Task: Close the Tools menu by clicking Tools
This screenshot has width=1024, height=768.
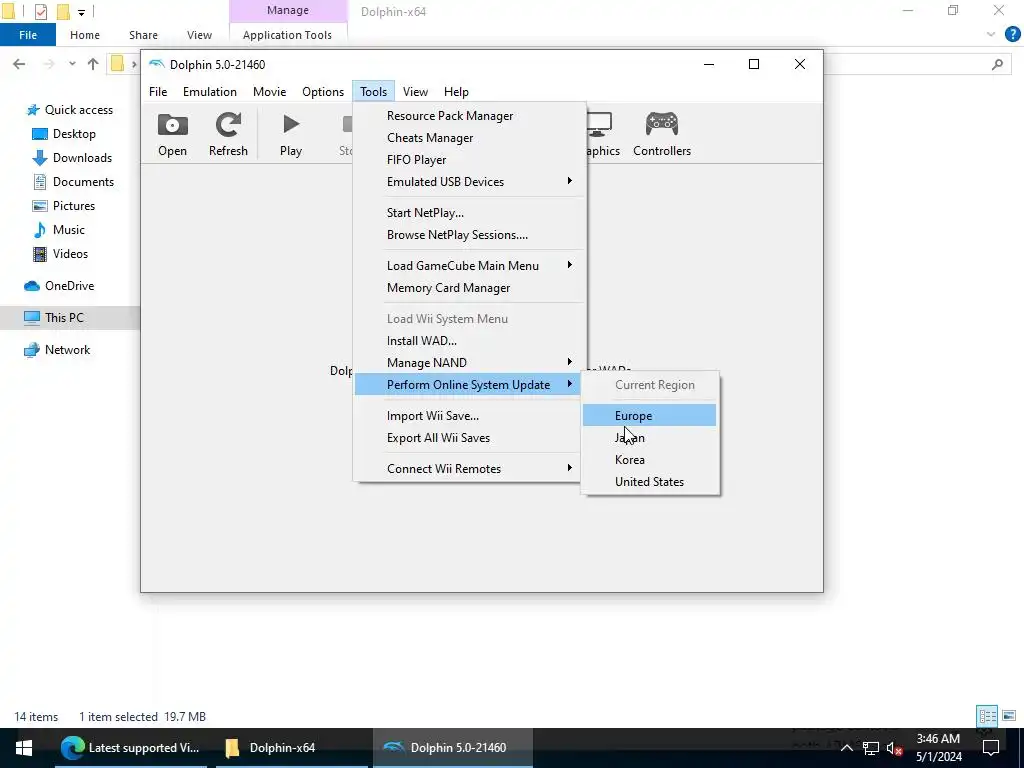Action: (374, 91)
